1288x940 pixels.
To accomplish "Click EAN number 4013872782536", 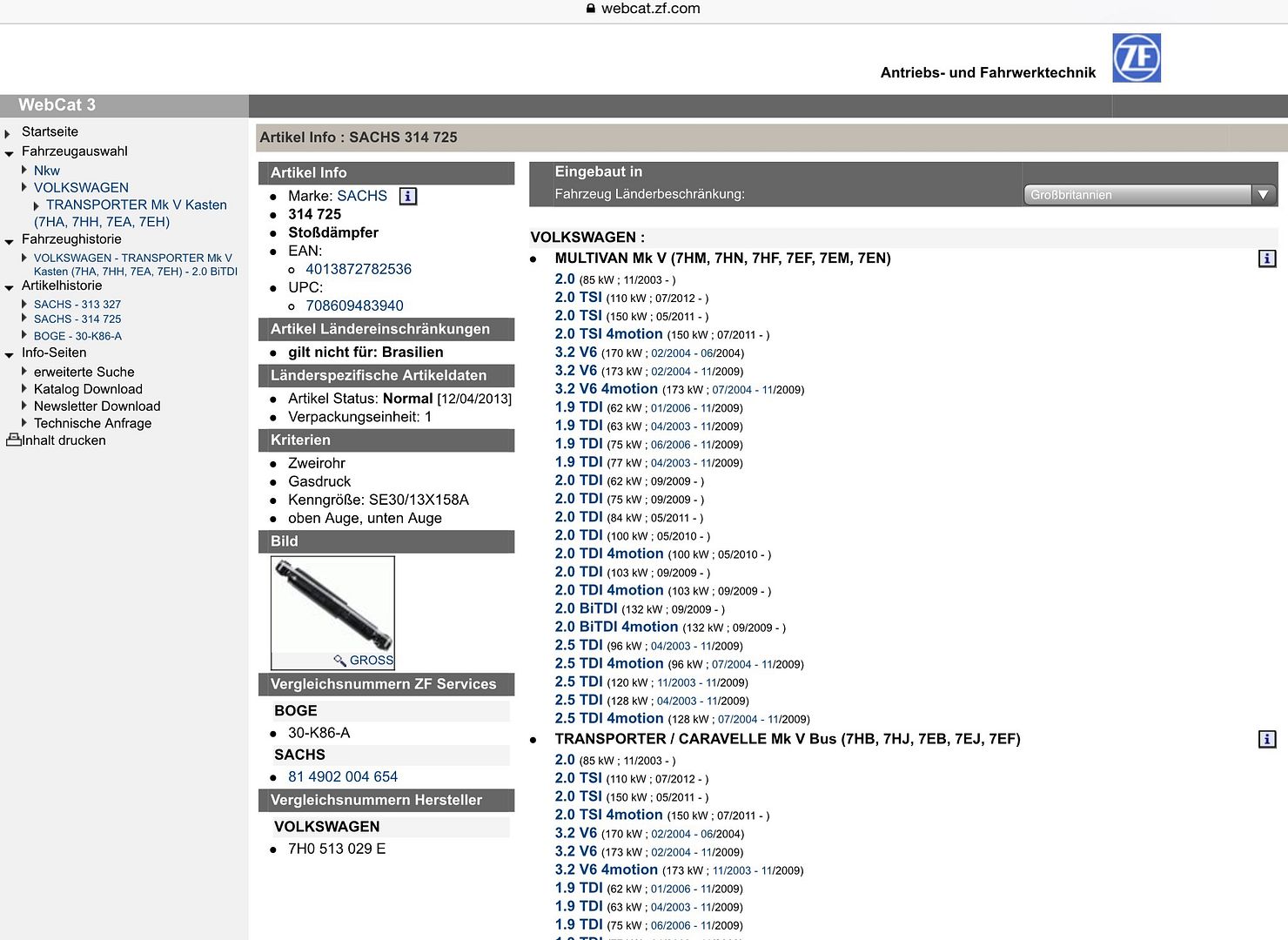I will click(x=359, y=269).
